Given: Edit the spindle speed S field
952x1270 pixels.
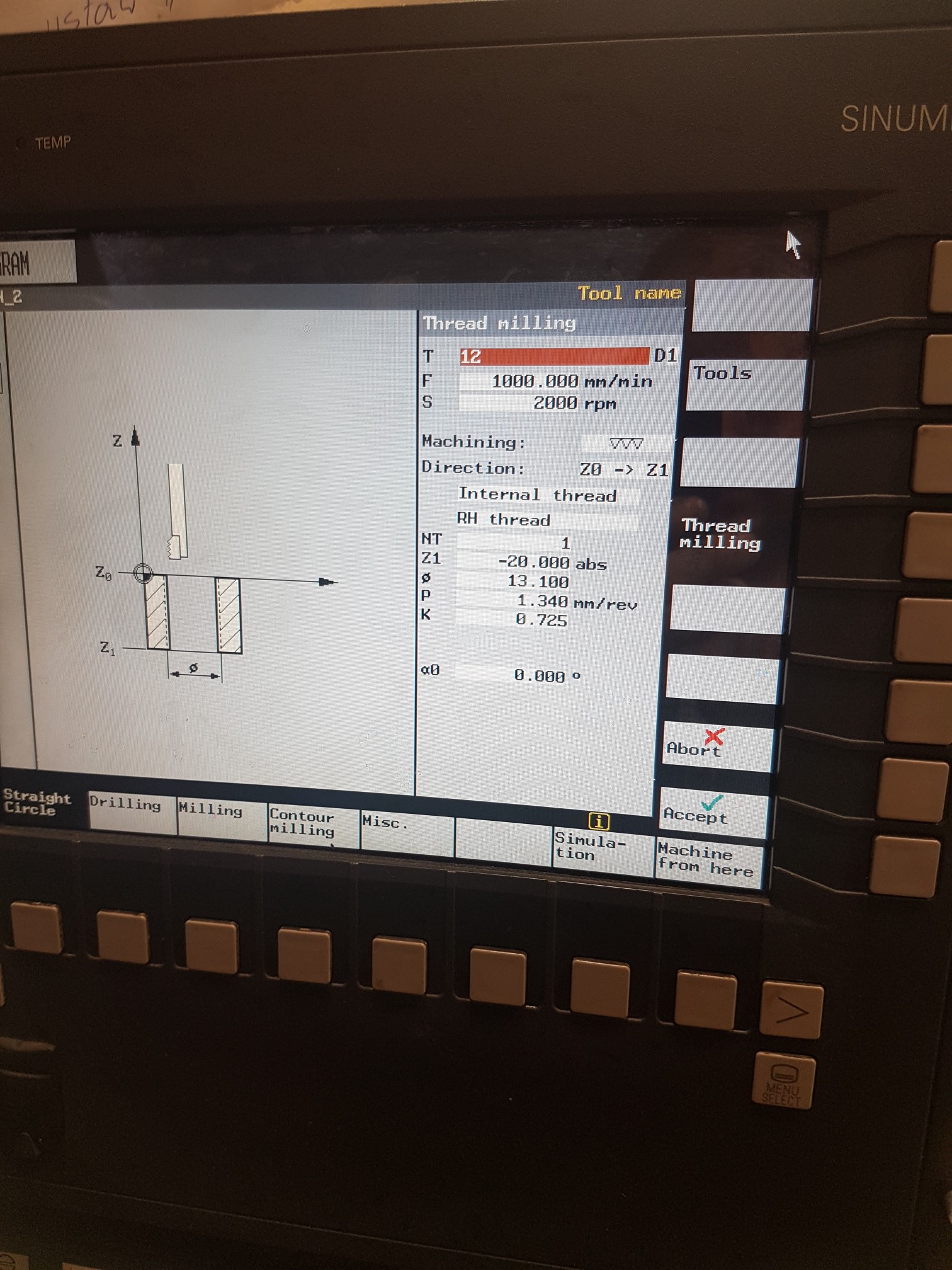Looking at the screenshot, I should pos(519,403).
